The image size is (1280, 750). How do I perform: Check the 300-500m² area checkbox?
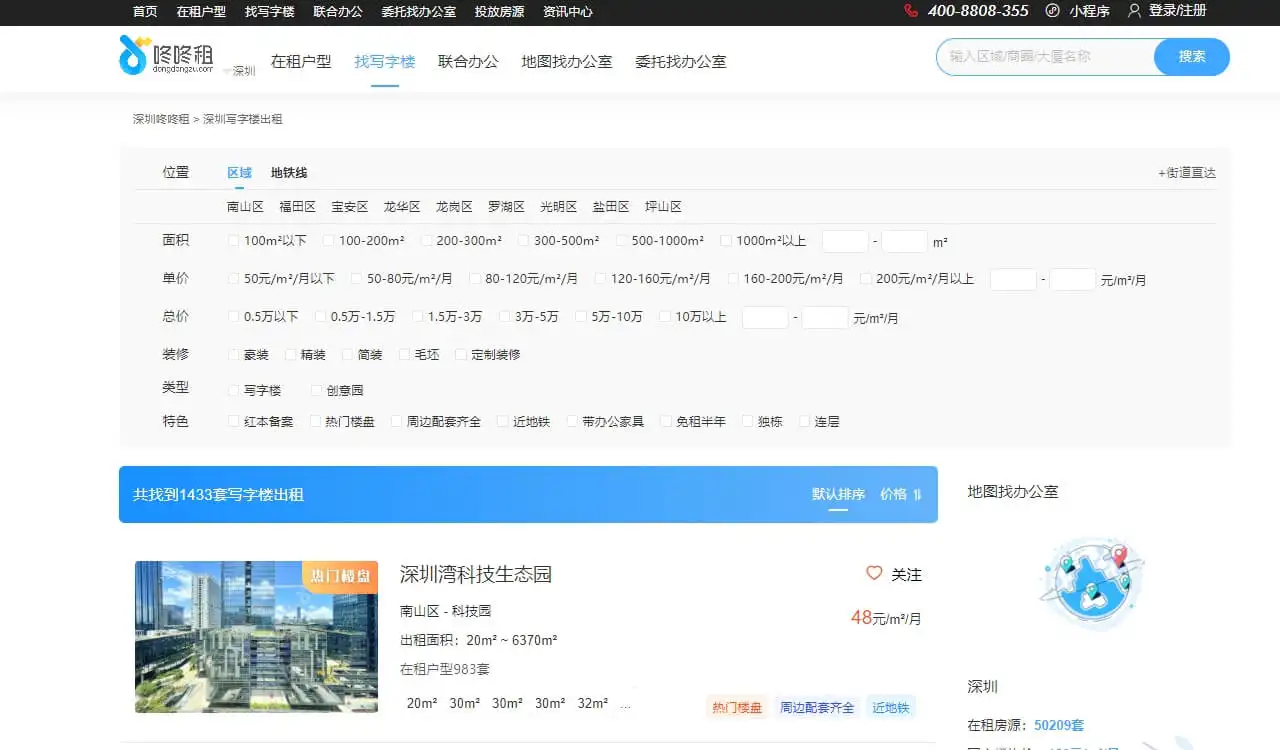pos(523,241)
